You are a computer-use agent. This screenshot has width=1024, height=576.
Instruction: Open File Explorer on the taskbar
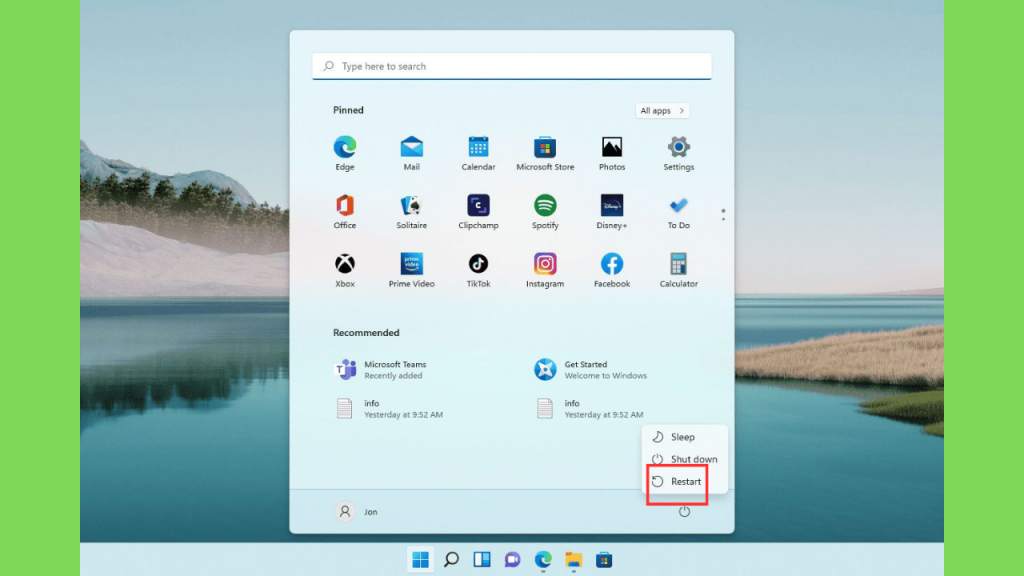tap(573, 560)
